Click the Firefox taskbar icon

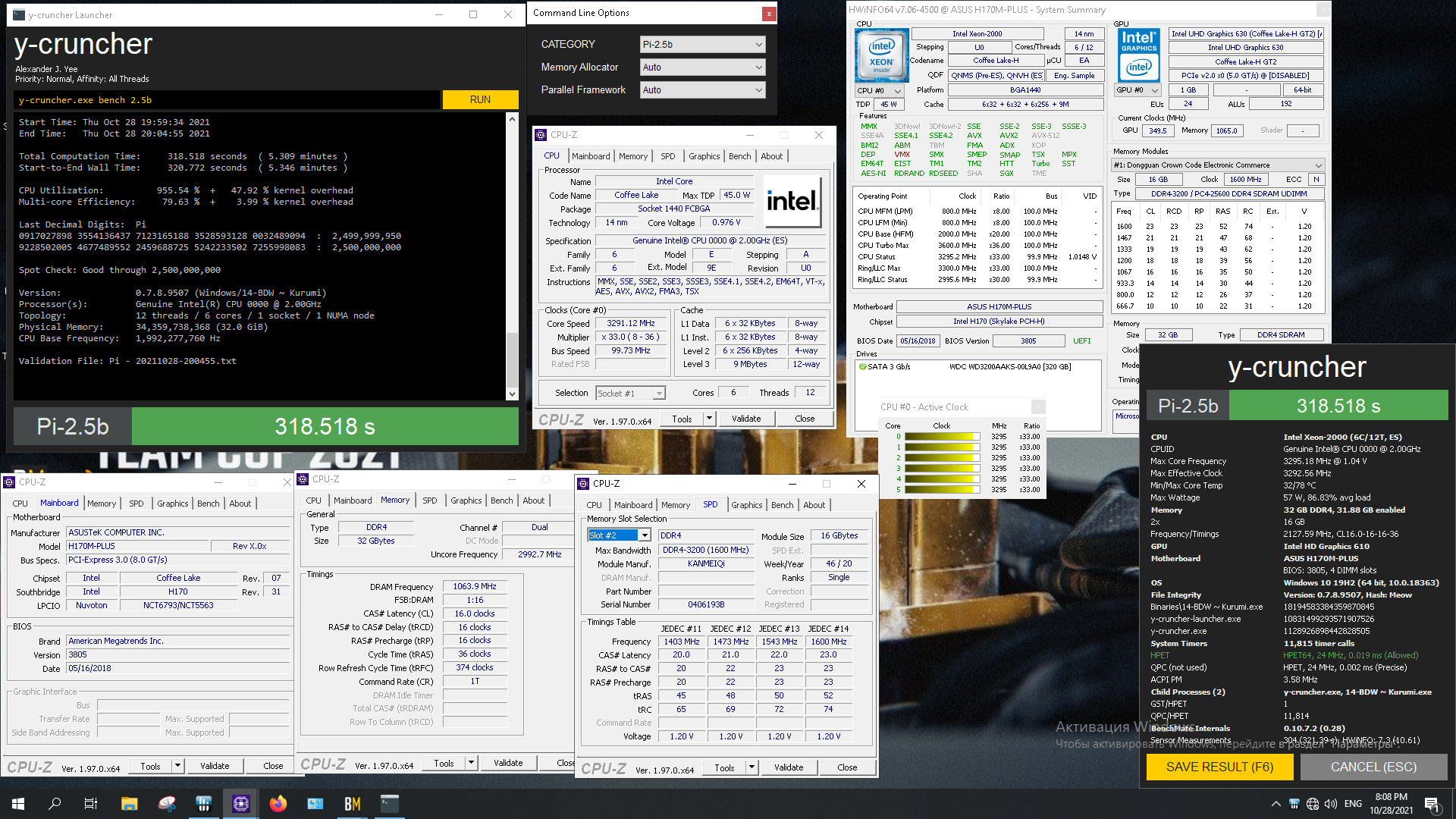pyautogui.click(x=278, y=804)
